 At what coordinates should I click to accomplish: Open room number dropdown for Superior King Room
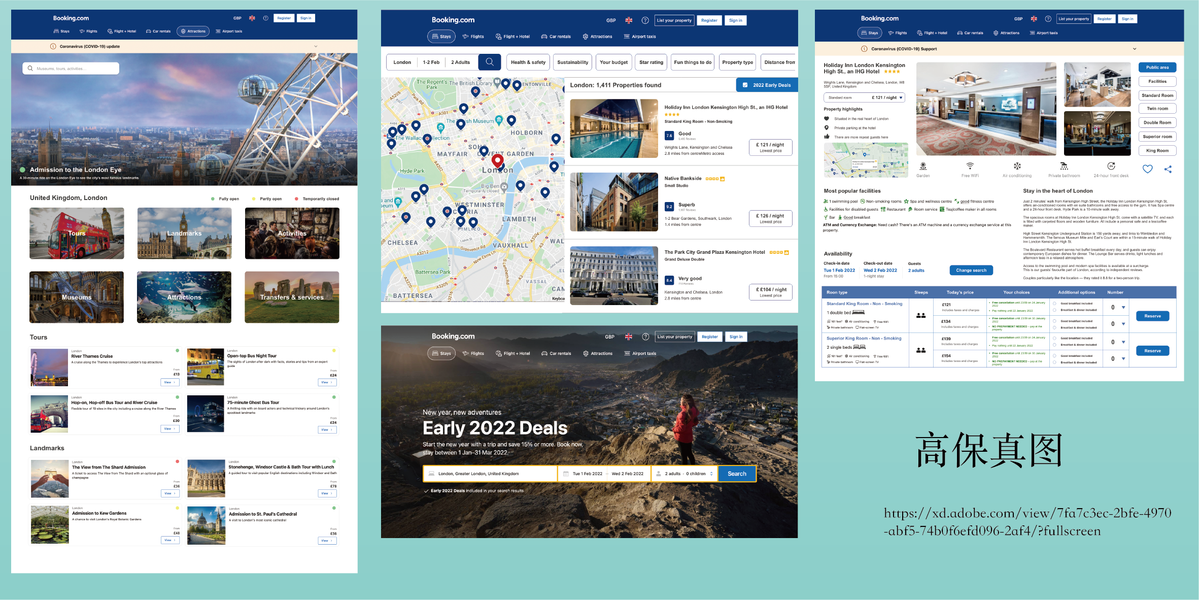click(x=1123, y=342)
